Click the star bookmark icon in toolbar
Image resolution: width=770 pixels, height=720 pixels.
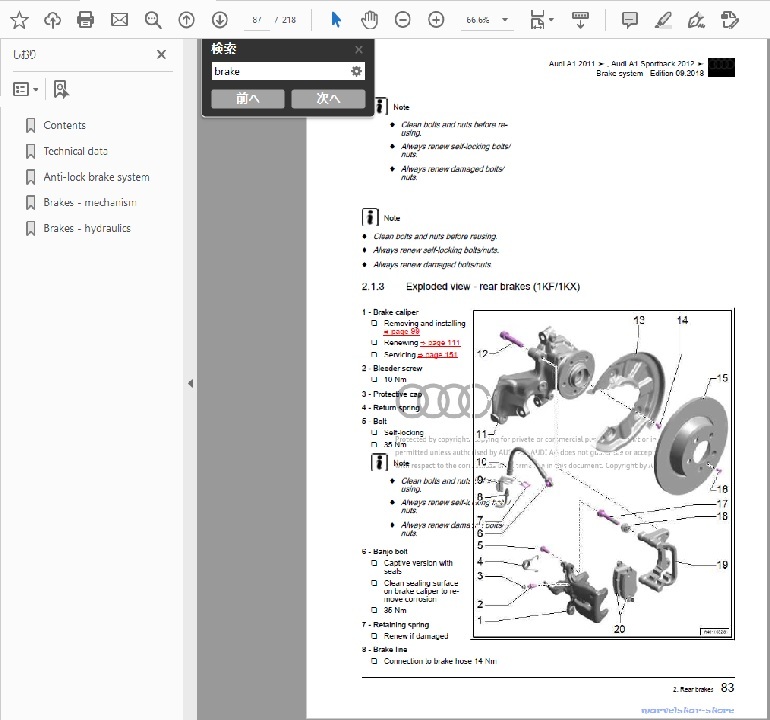(19, 20)
